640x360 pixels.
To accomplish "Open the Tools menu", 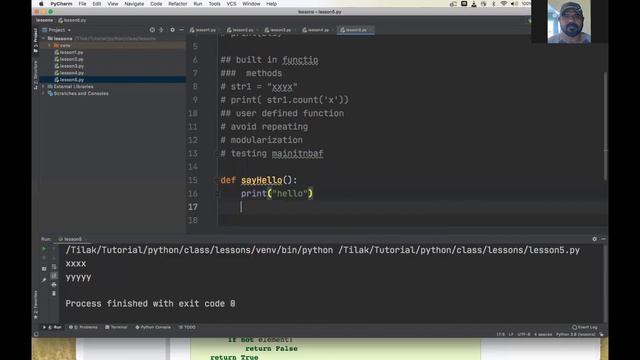I will click(214, 4).
